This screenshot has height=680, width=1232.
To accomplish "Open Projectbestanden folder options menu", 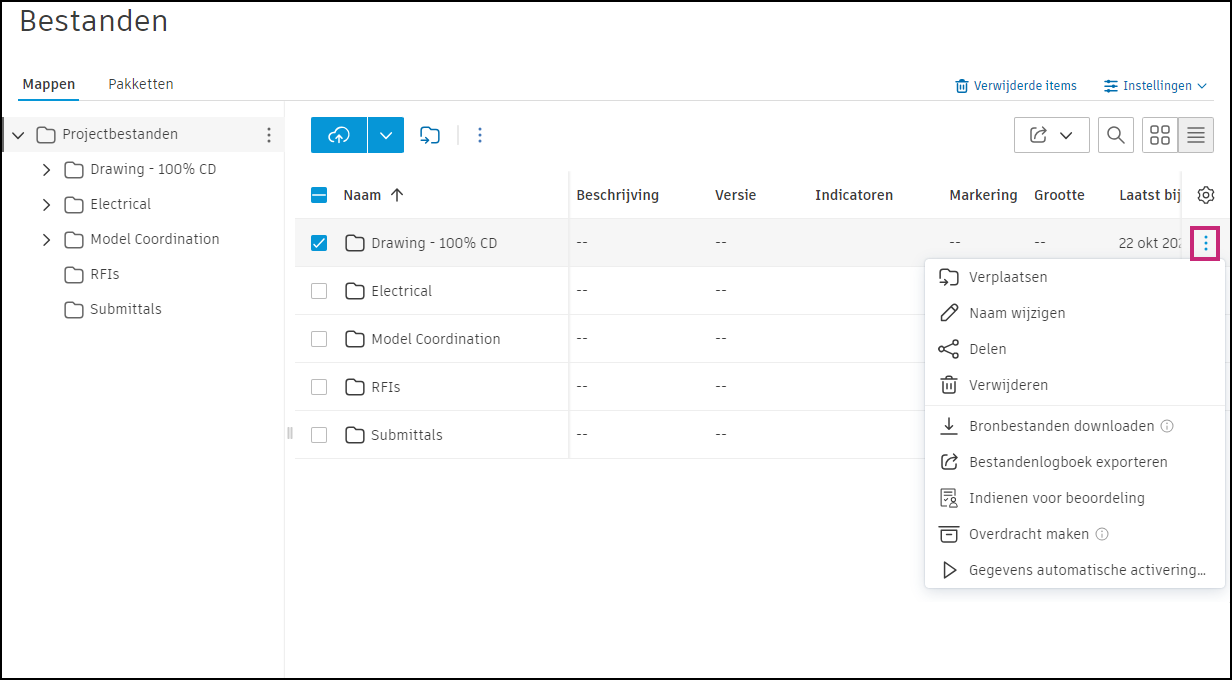I will (x=268, y=135).
